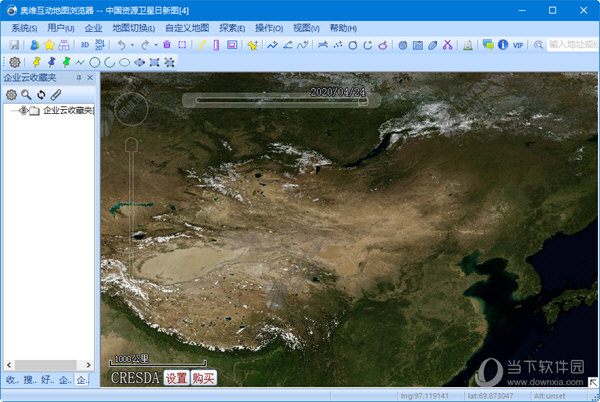Open the user account icon
The width and height of the screenshot is (600, 402).
[x=34, y=45]
